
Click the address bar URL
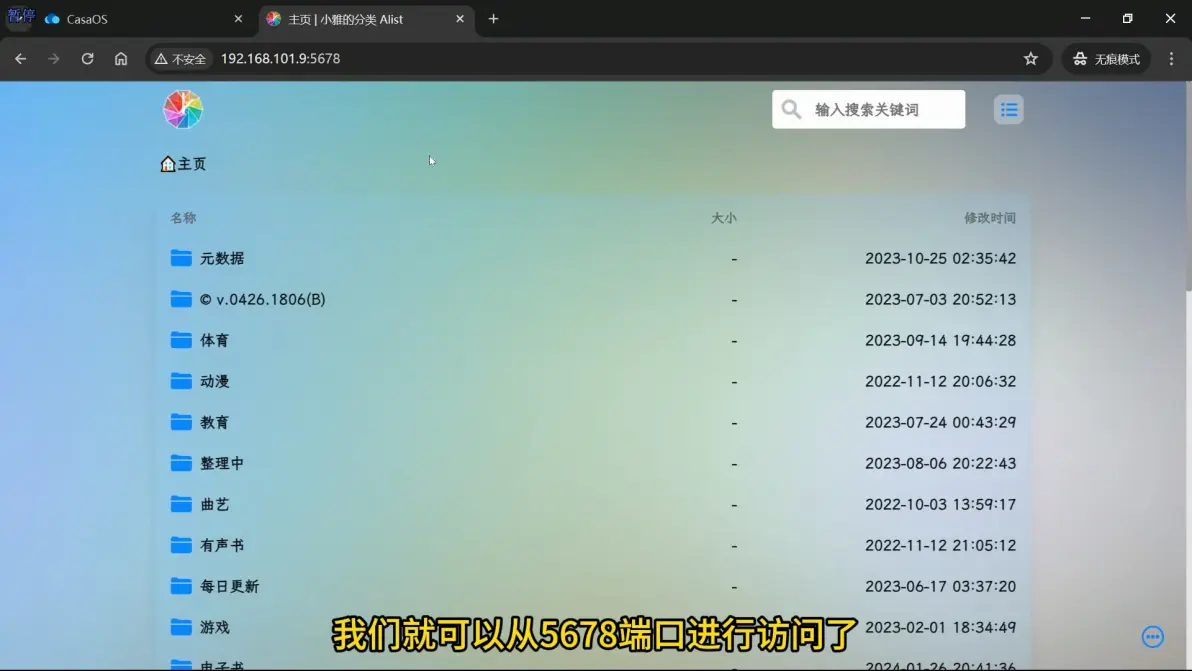[x=280, y=59]
